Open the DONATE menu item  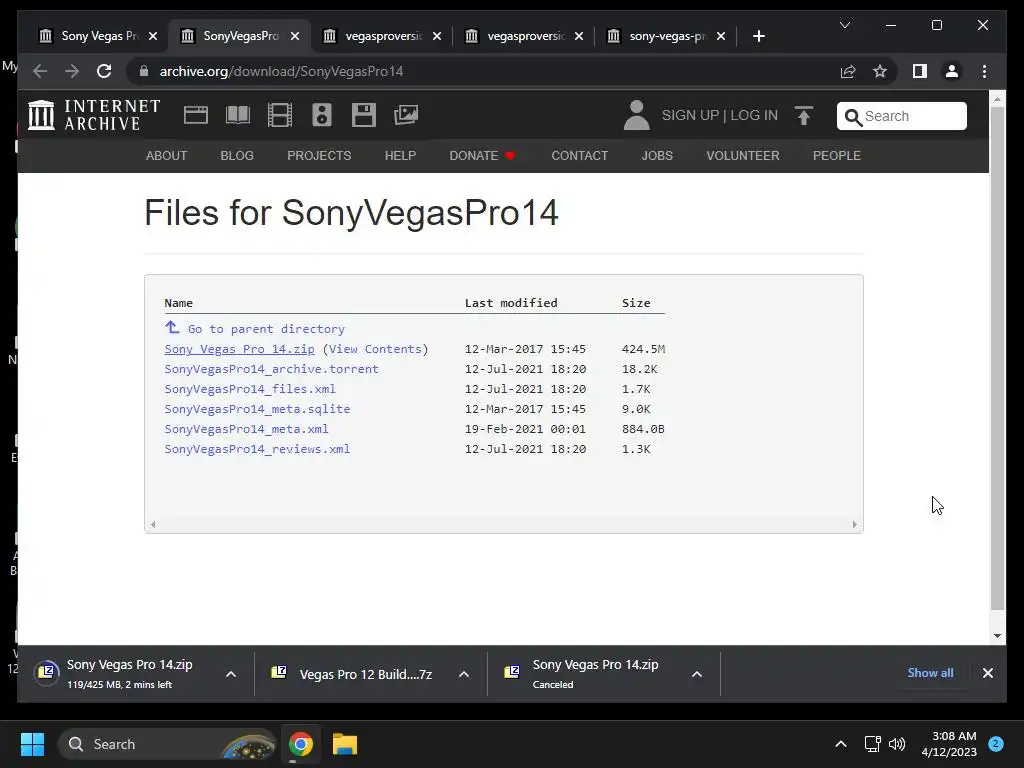tap(482, 155)
